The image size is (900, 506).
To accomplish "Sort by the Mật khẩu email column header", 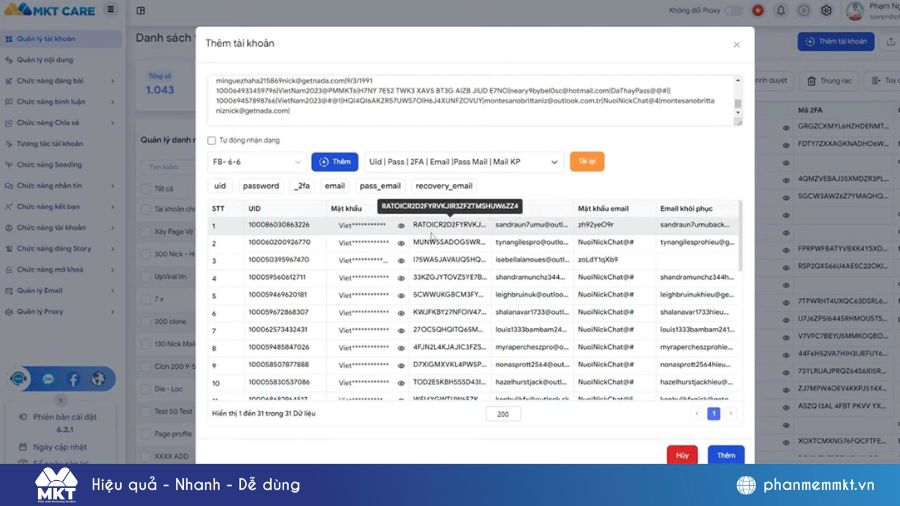I will click(603, 209).
